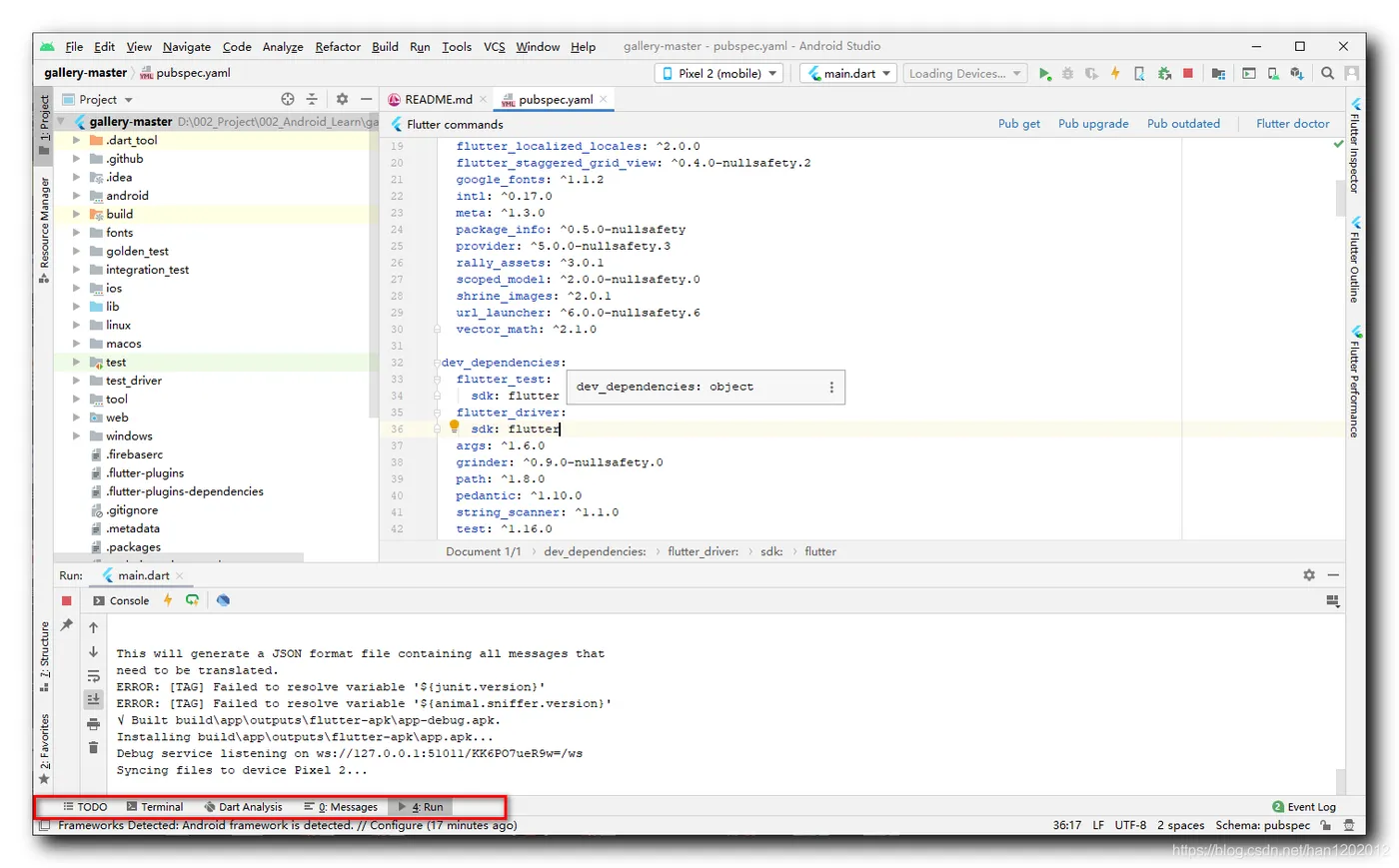The height and width of the screenshot is (868, 1399).
Task: Collapse all in the Project panel
Action: 312,99
